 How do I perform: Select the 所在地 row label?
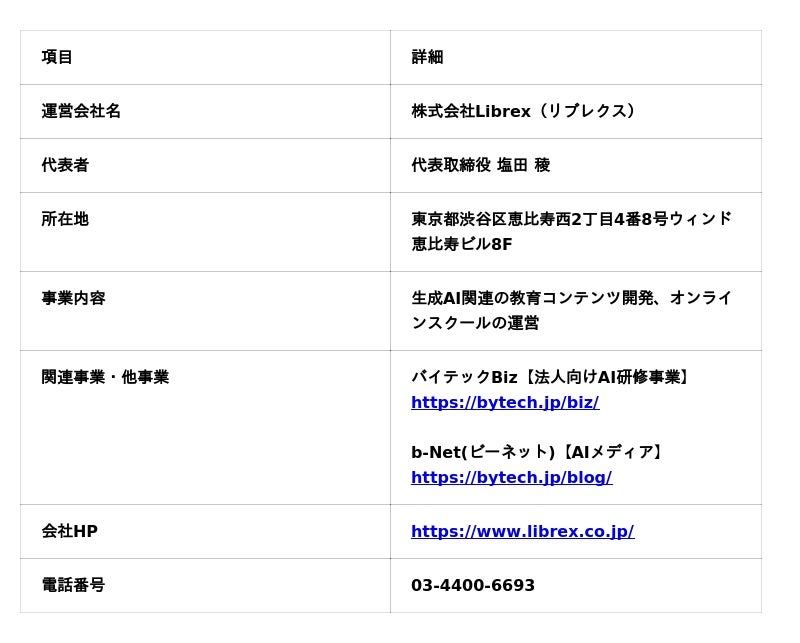[65, 219]
